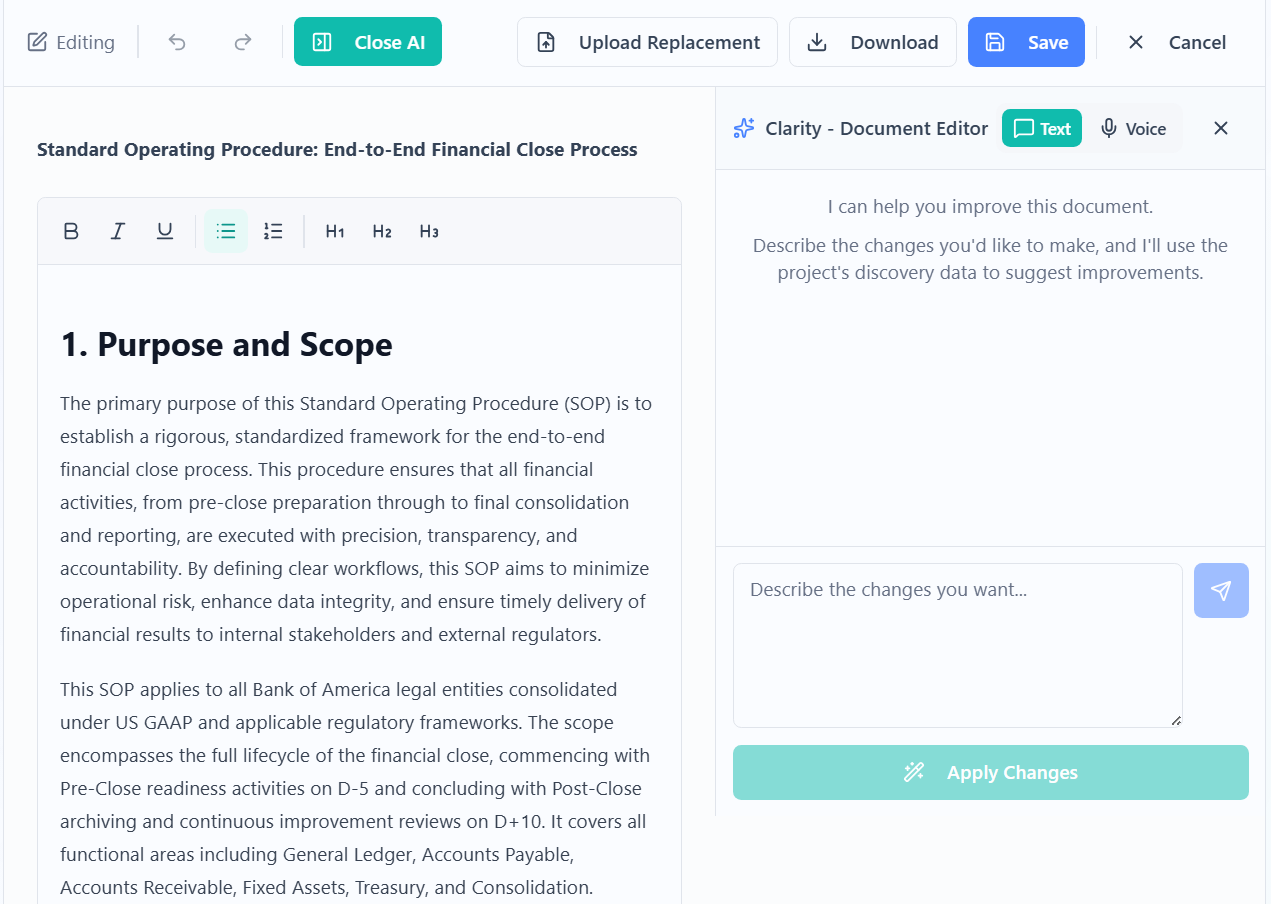Select the bullet list option
This screenshot has width=1271, height=904.
pos(225,231)
